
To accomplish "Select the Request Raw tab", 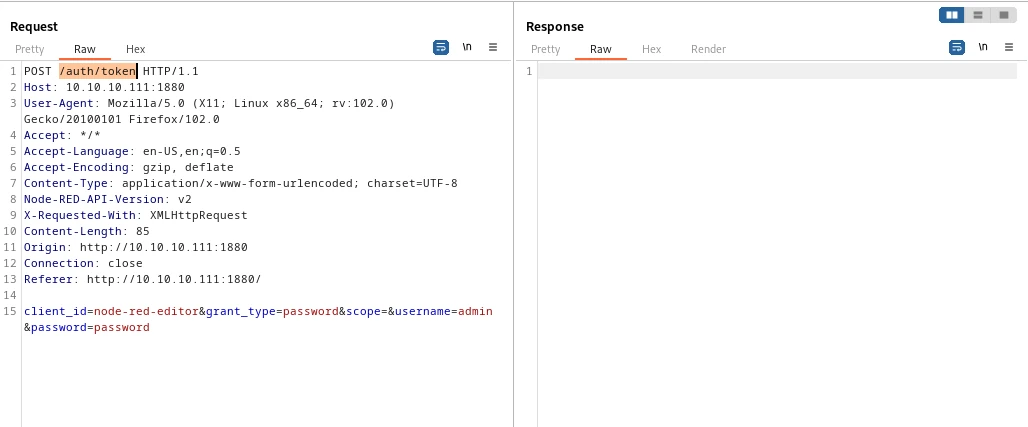I will pos(85,49).
